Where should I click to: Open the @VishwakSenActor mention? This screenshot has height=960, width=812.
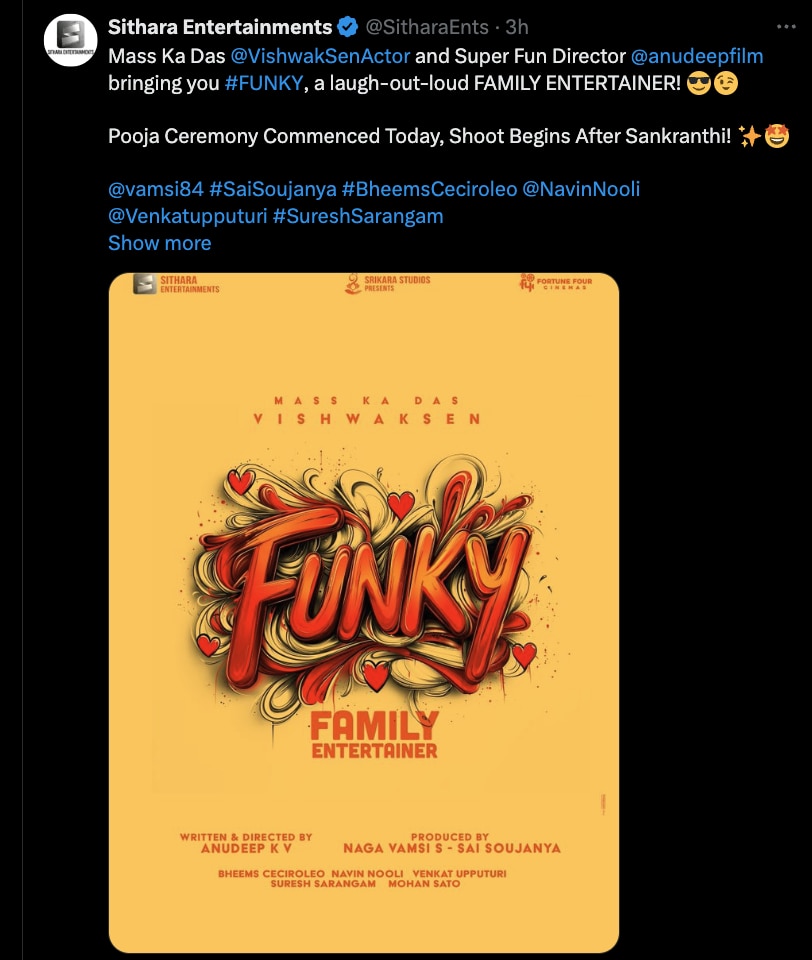point(320,56)
